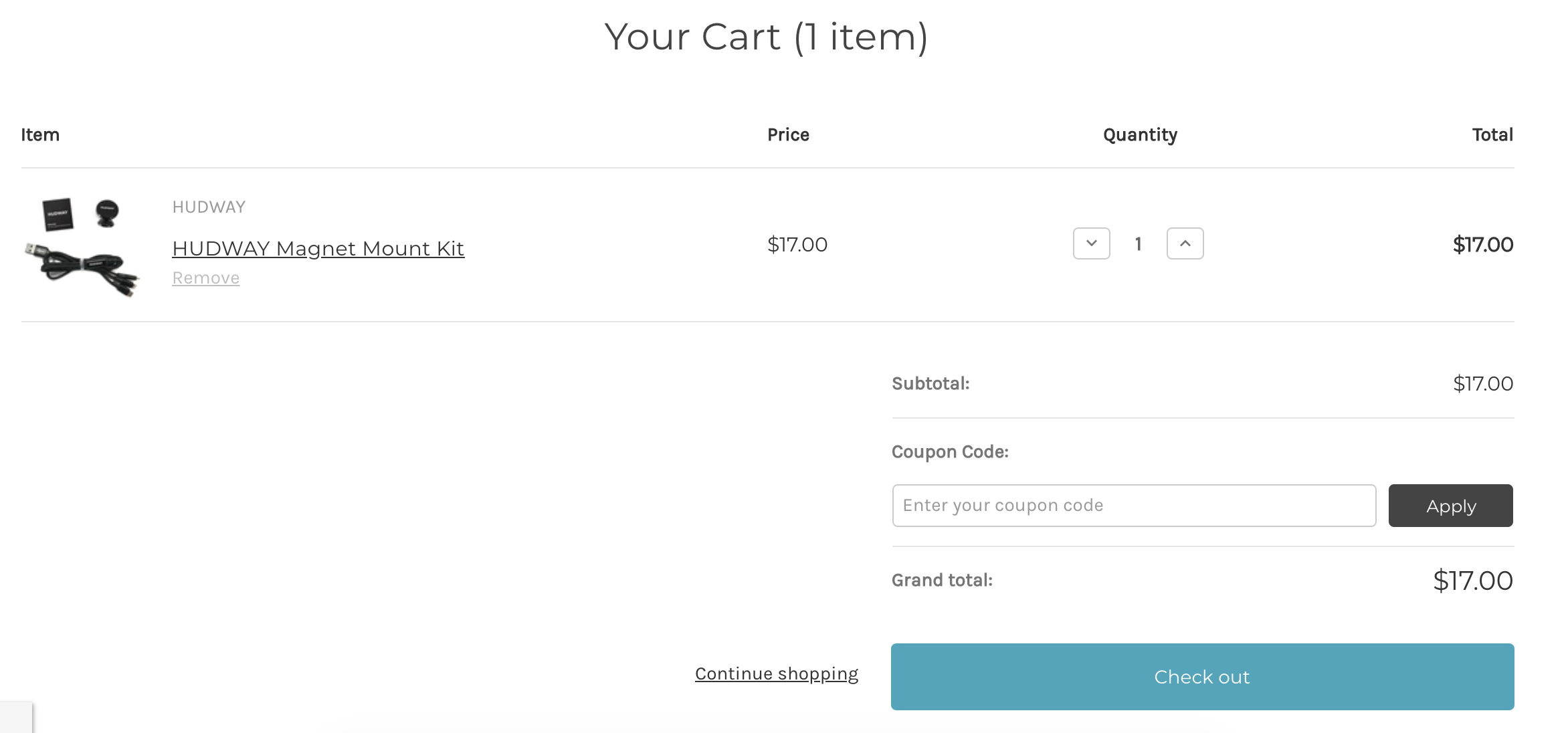Increase quantity with the up chevron

[x=1185, y=243]
